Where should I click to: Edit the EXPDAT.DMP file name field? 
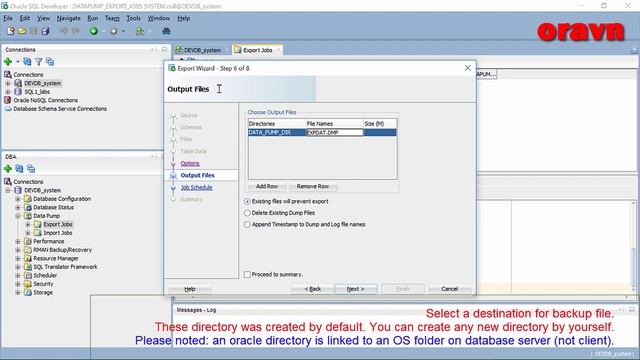tap(334, 132)
